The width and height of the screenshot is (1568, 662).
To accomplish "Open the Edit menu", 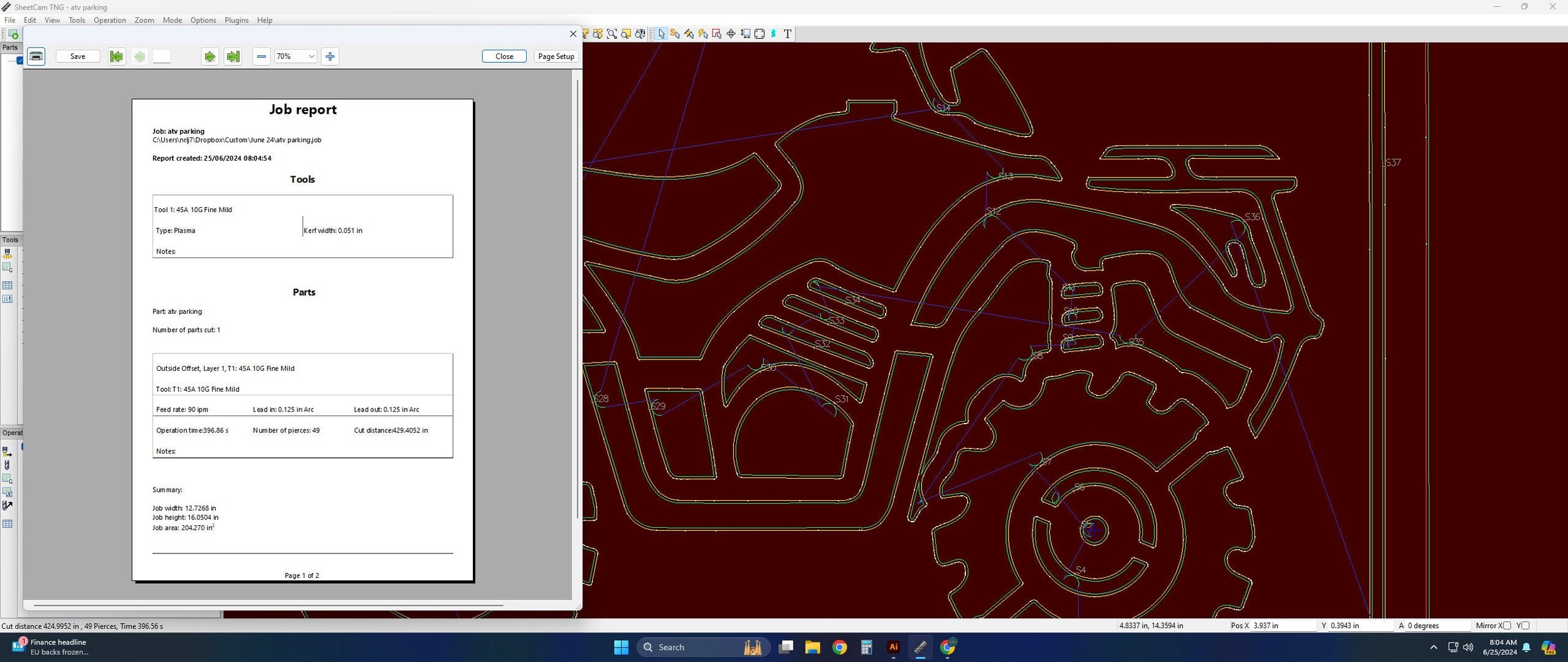I will tap(29, 20).
